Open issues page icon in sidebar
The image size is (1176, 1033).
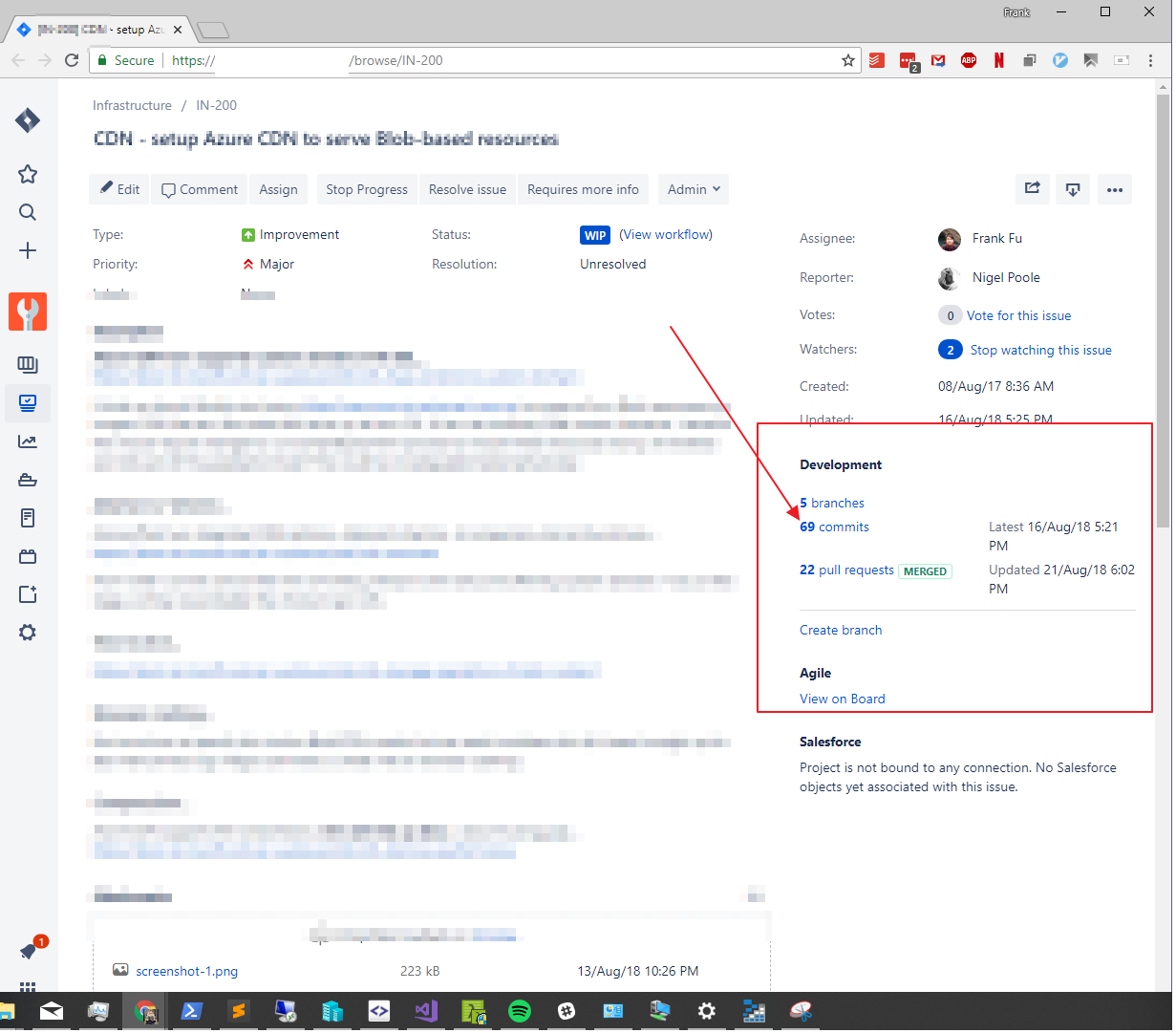click(x=28, y=518)
